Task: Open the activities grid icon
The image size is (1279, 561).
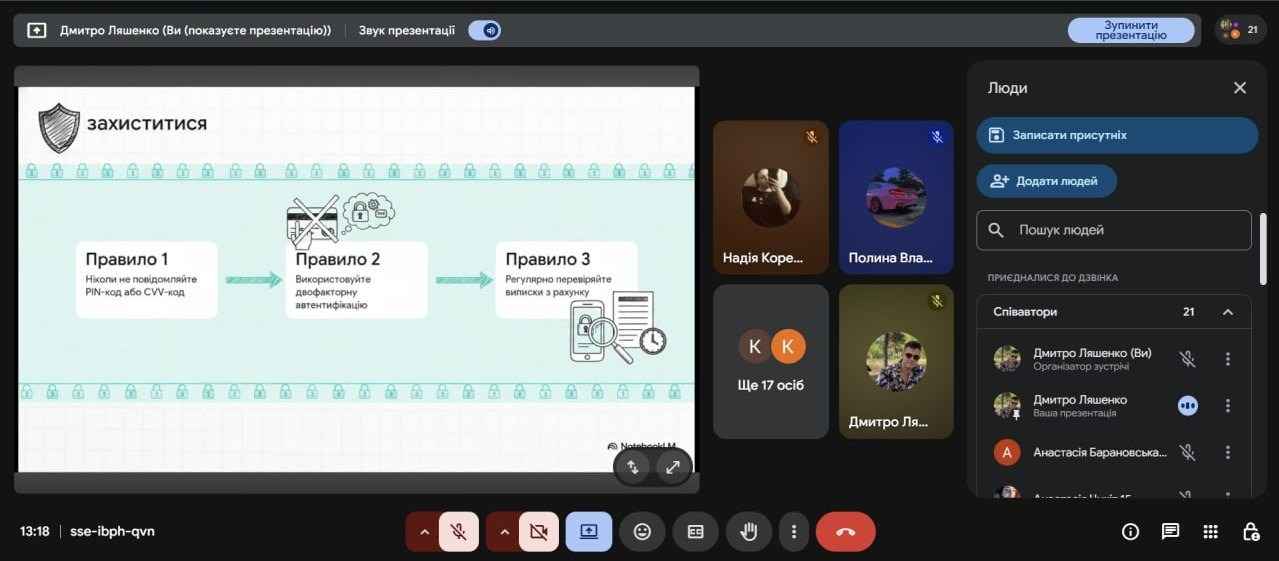Action: tap(1210, 532)
